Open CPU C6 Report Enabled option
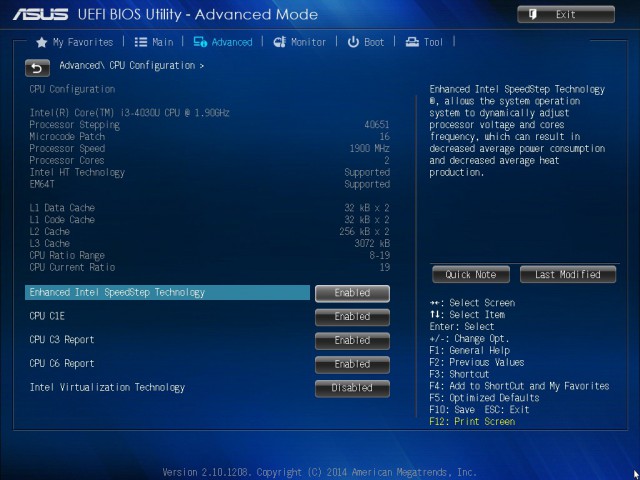 [352, 364]
